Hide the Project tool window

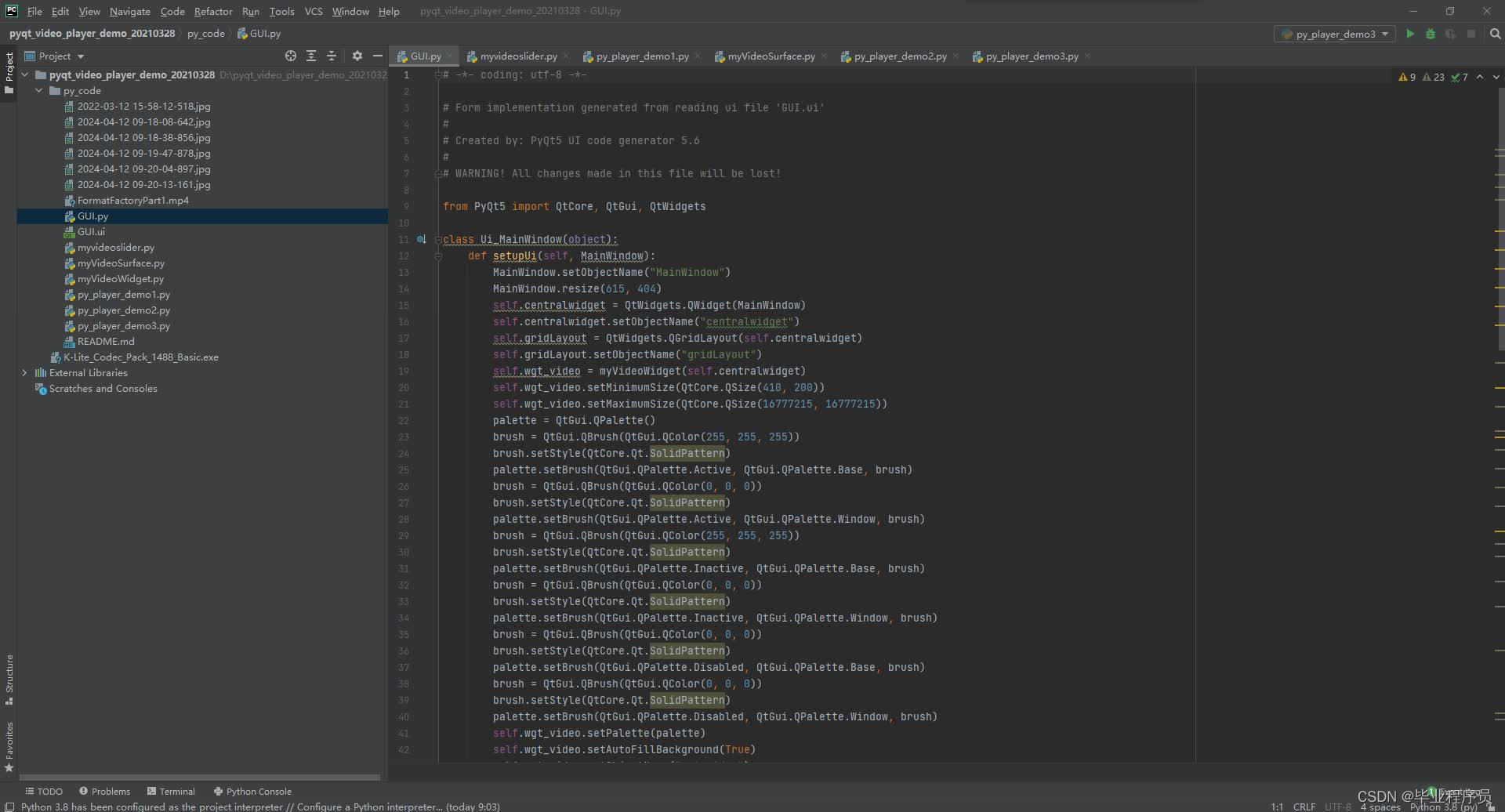tap(378, 56)
